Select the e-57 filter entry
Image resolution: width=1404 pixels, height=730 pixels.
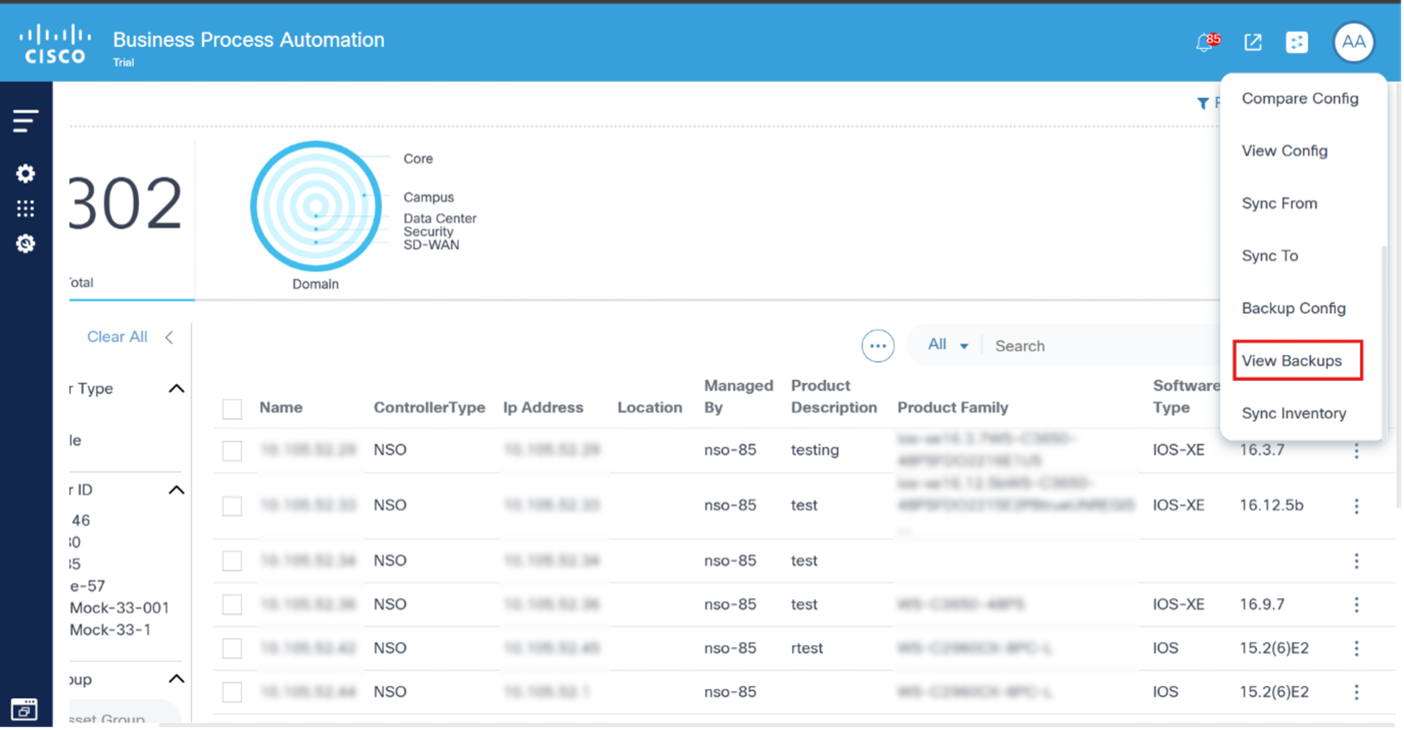tap(87, 586)
